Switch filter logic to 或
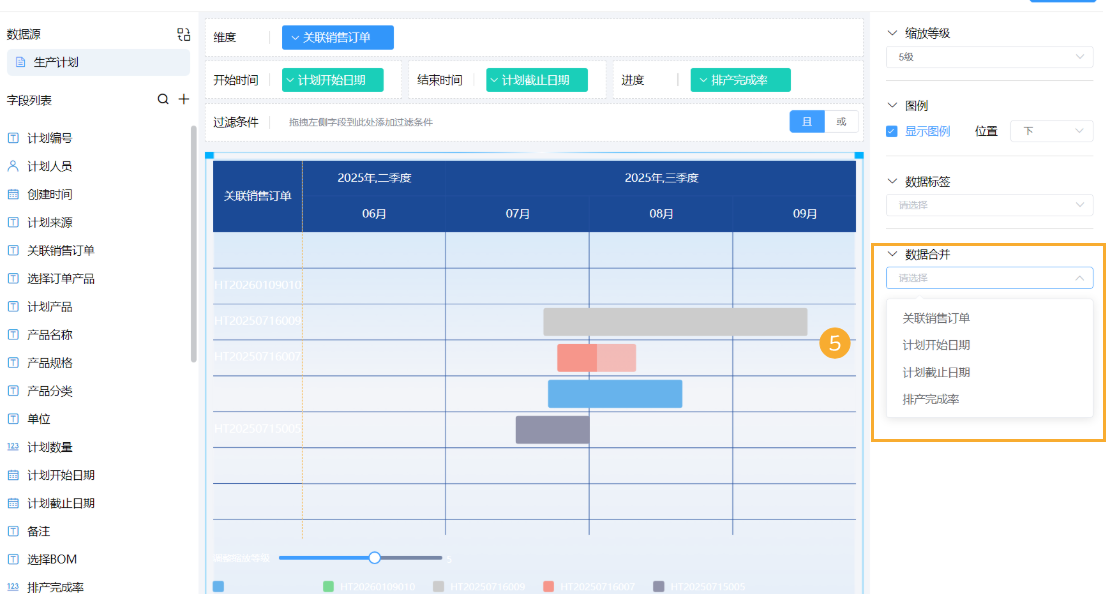The width and height of the screenshot is (1106, 594). [x=841, y=122]
